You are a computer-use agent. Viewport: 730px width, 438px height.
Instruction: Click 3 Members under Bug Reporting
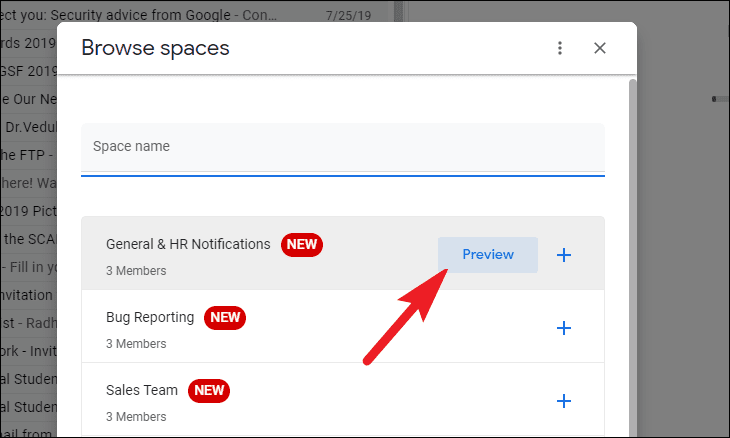[x=136, y=344]
